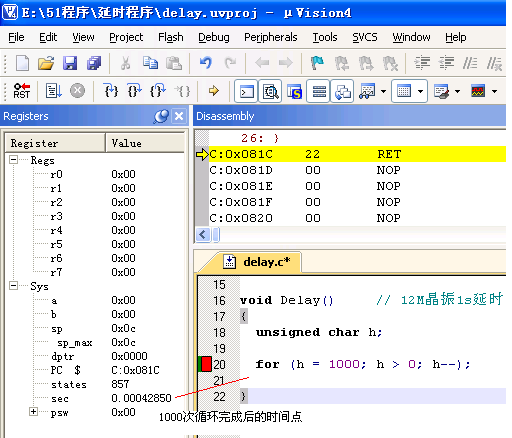Redo with the grayed arrow icon
This screenshot has width=512, height=438.
coord(230,63)
